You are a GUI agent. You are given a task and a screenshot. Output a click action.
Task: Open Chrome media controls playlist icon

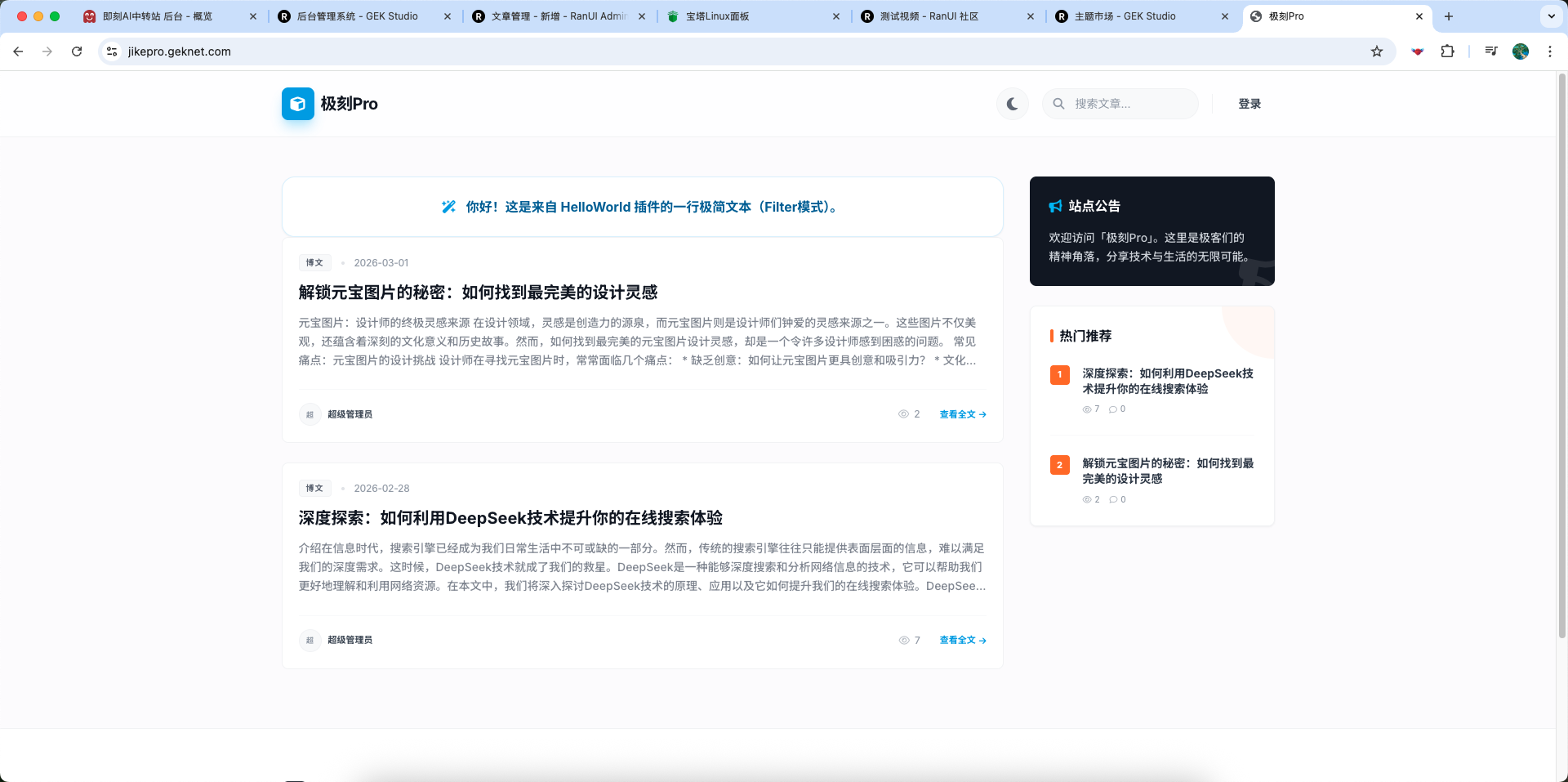tap(1491, 51)
